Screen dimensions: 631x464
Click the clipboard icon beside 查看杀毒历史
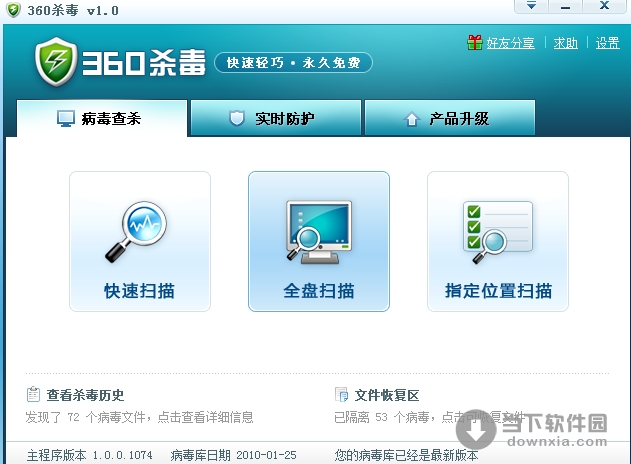click(33, 394)
